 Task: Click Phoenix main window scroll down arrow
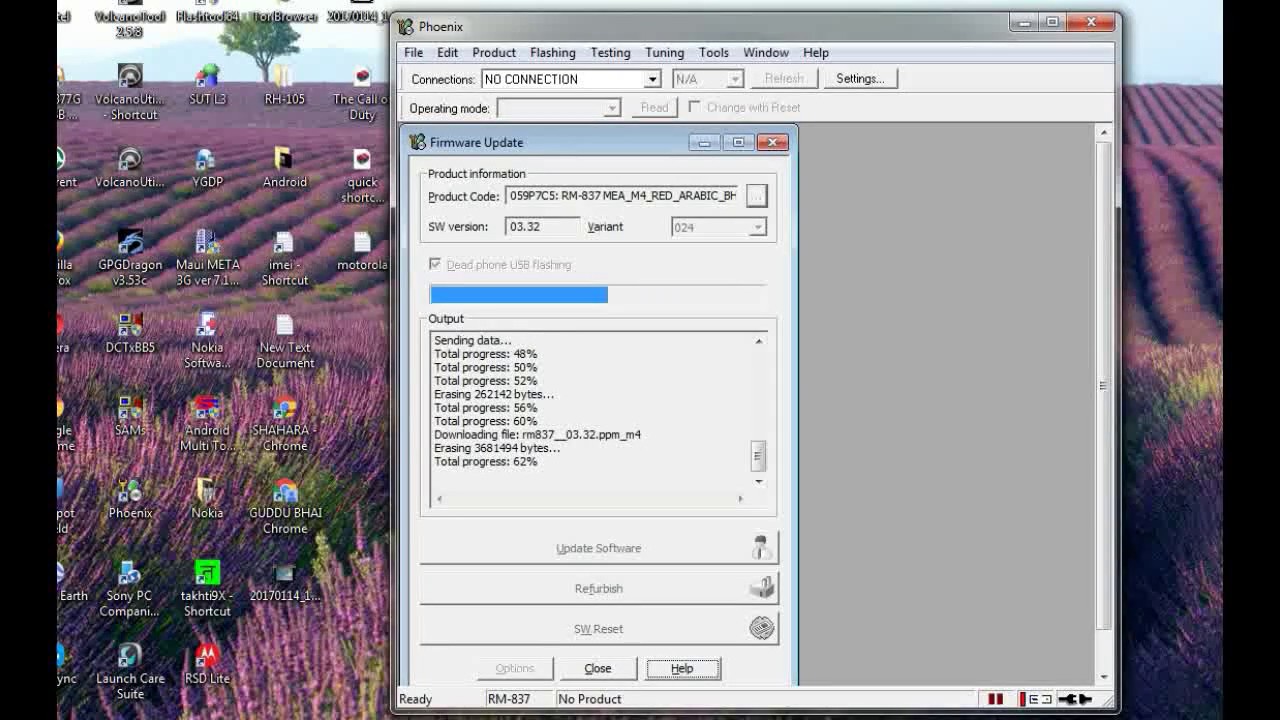pyautogui.click(x=1103, y=677)
